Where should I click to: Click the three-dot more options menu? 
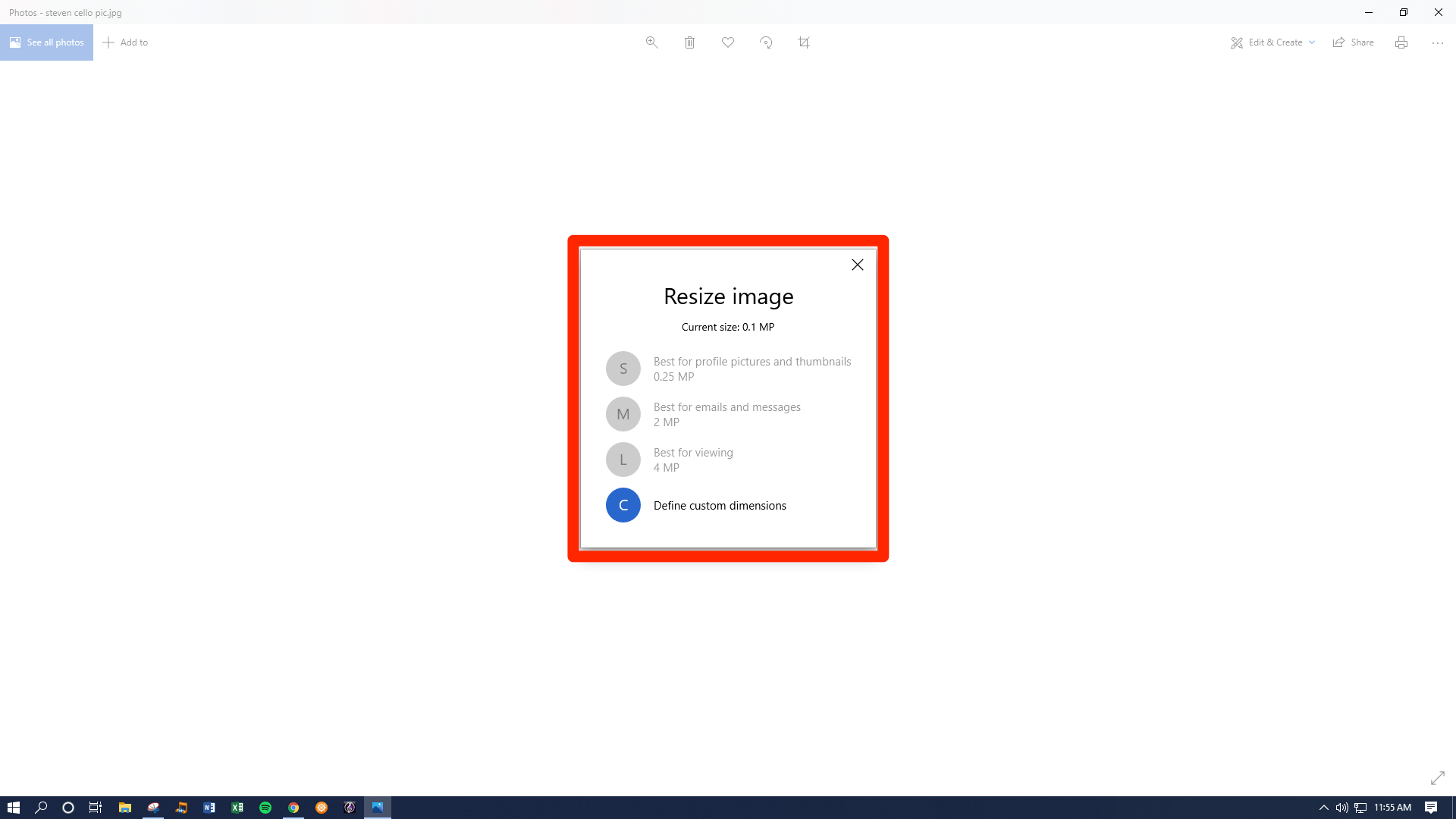1437,42
